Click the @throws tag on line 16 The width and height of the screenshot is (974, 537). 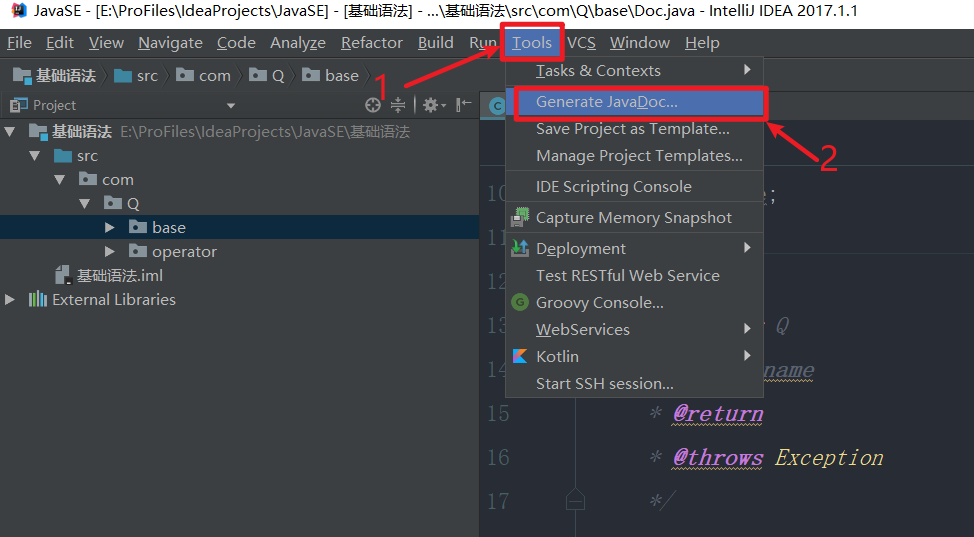(718, 458)
